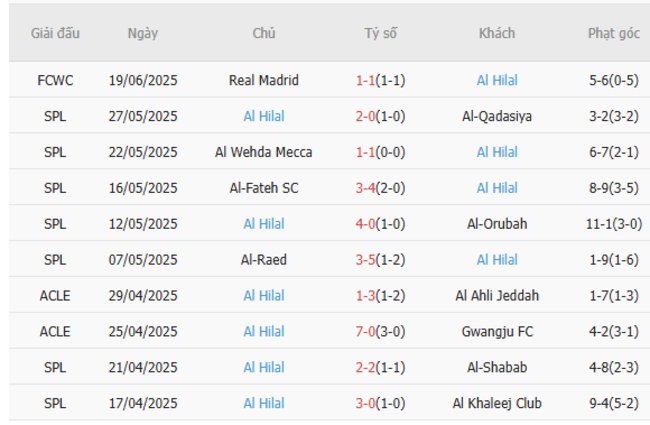Click the Al-Raed team name
The height and width of the screenshot is (425, 650).
pyautogui.click(x=264, y=260)
